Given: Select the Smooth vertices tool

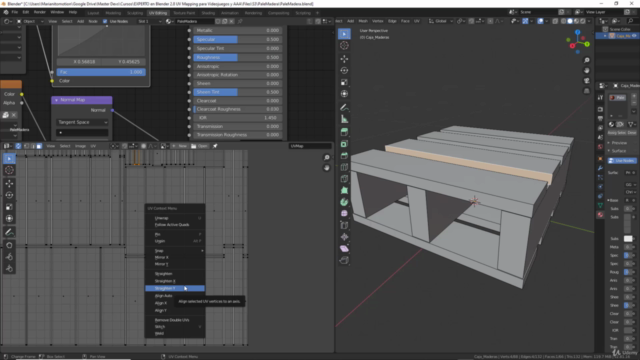Looking at the screenshot, I should pos(344,213).
